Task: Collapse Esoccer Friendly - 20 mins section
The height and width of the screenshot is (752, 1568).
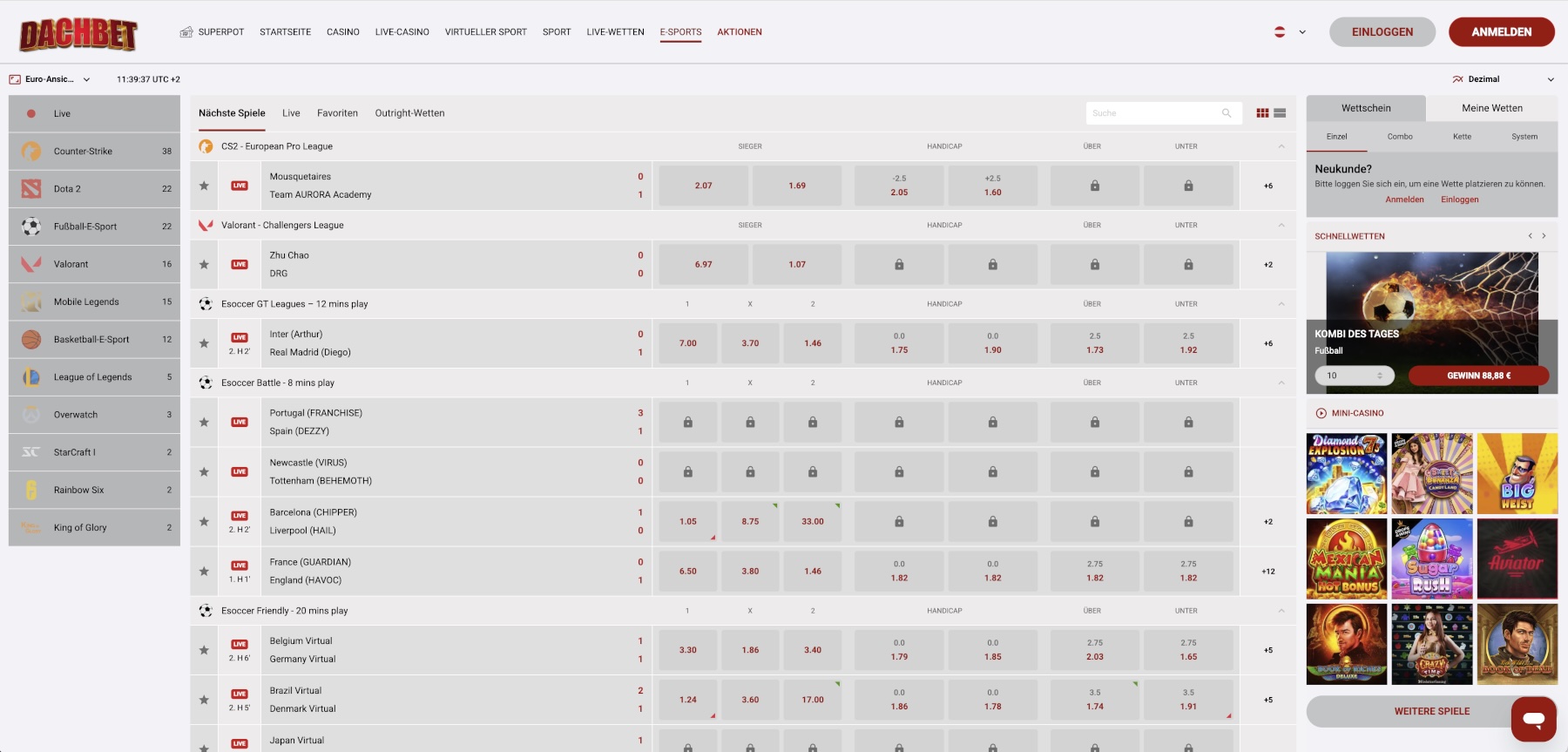Action: tap(1281, 611)
